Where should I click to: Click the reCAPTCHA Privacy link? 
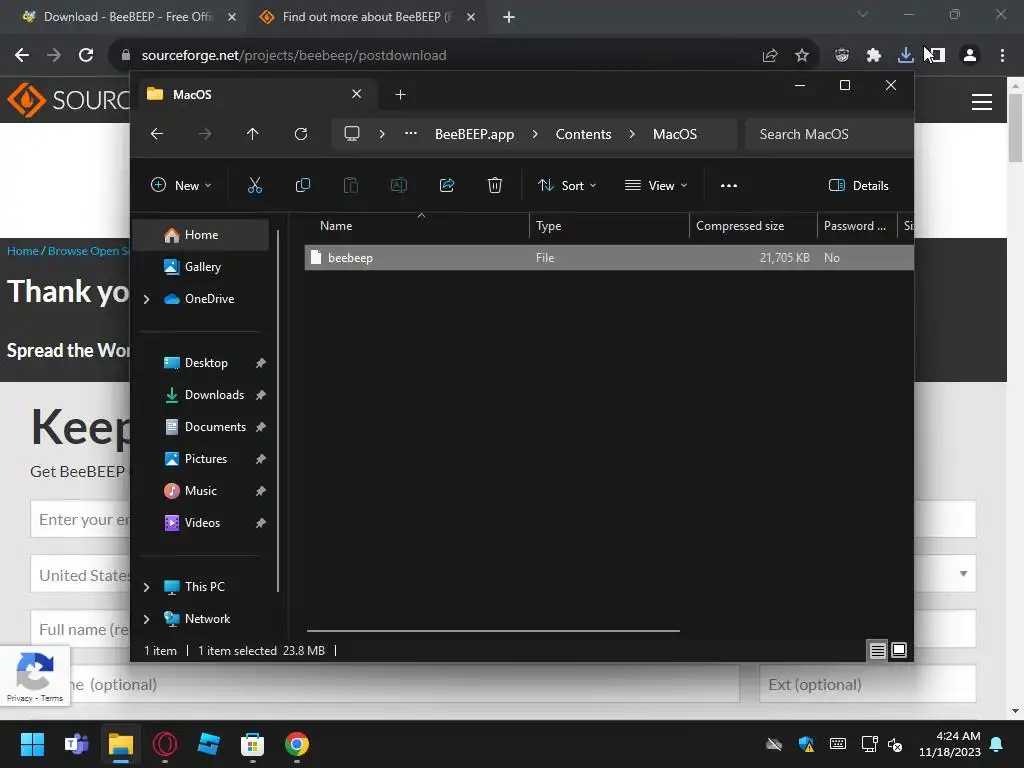[20, 698]
